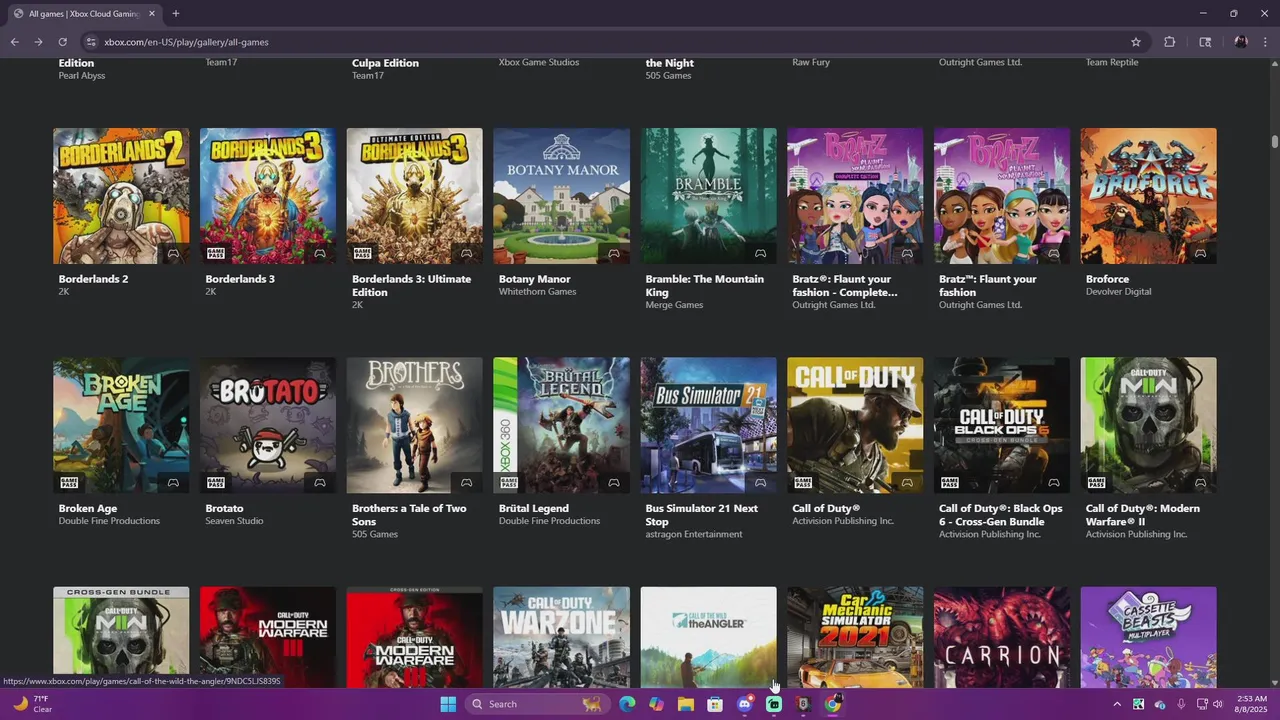Screen dimensions: 1280x720
Task: Click controller icon on Borderlands 3: Ultimate Edition cover
Action: 467,254
